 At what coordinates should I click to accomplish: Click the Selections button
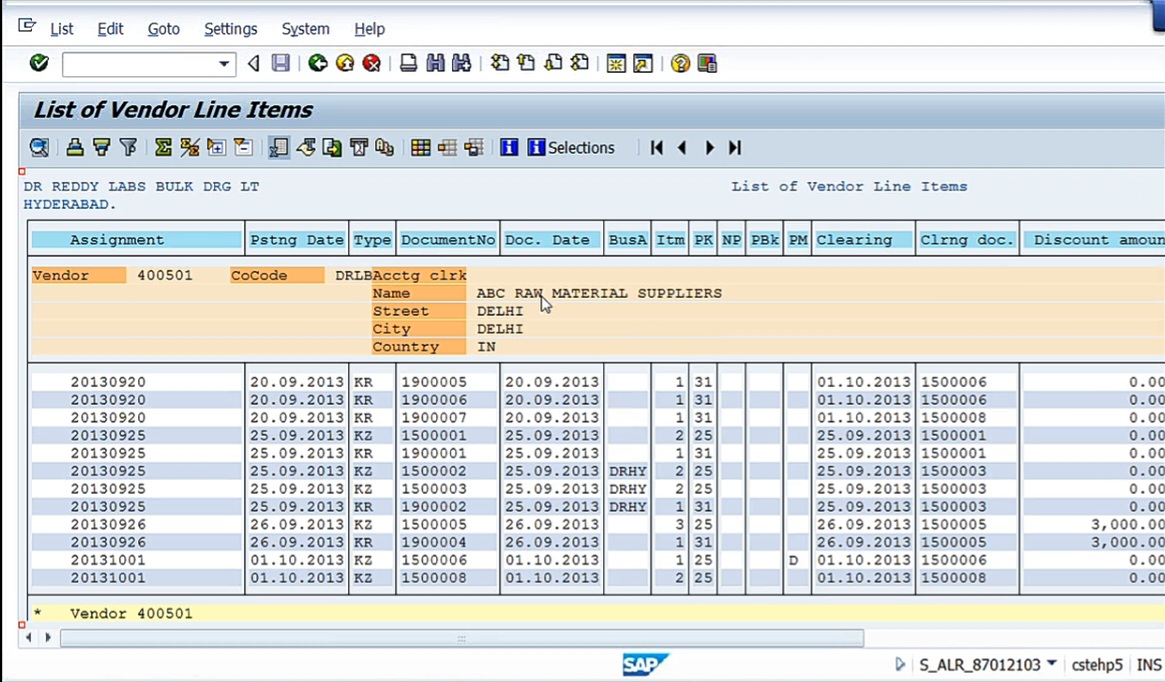[571, 147]
